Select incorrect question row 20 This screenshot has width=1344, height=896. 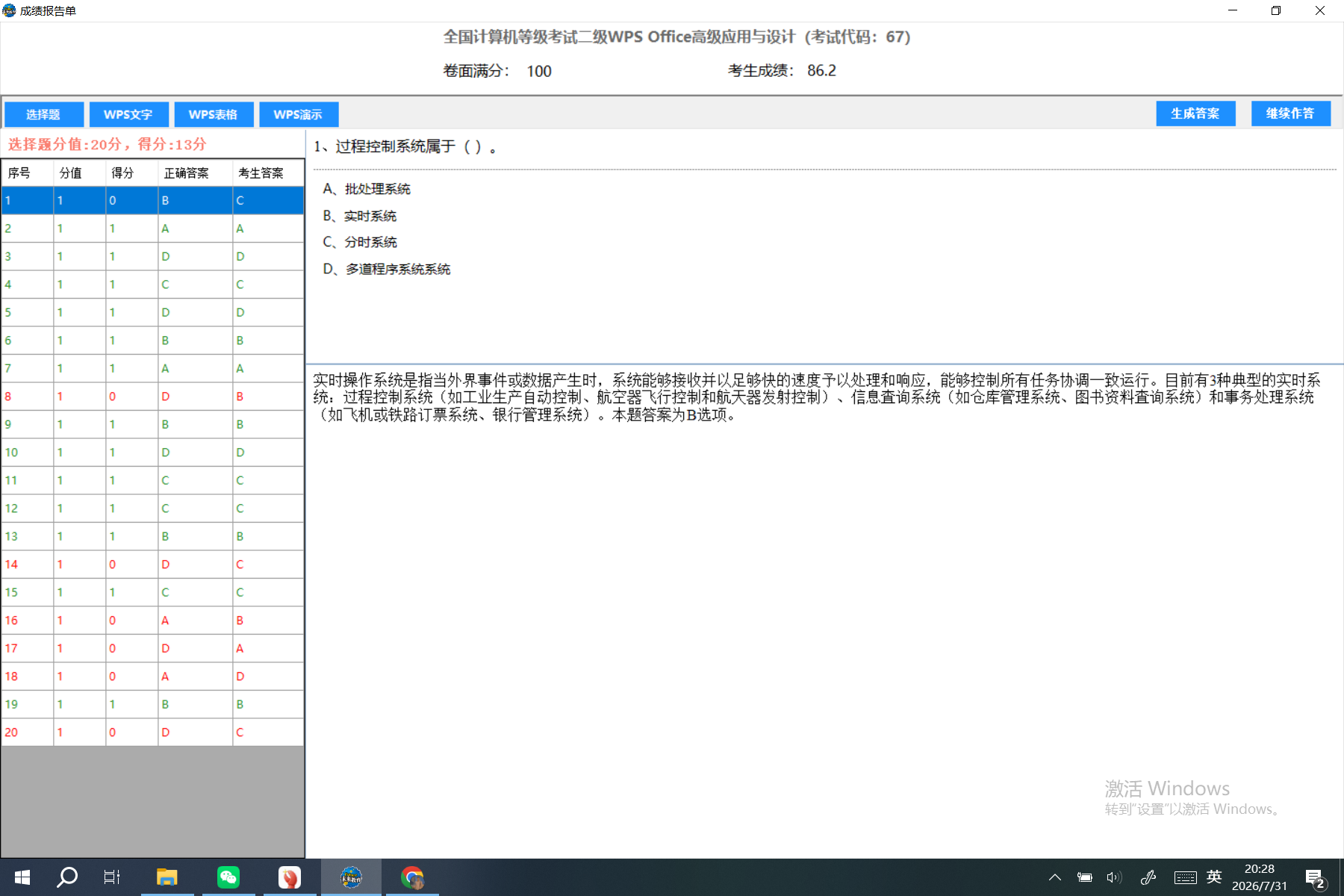point(152,732)
